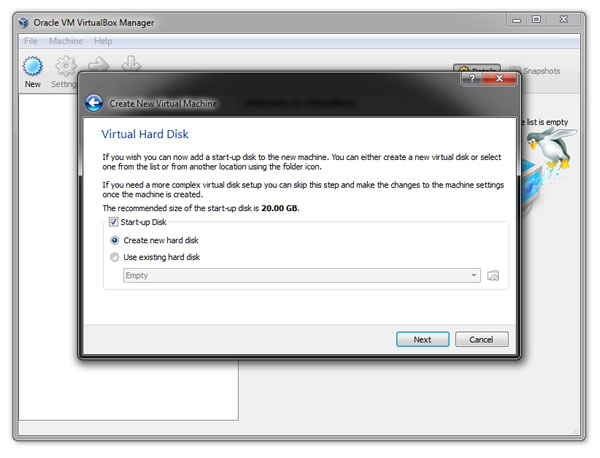Open the Help menu
This screenshot has height=458, width=600.
click(x=103, y=41)
